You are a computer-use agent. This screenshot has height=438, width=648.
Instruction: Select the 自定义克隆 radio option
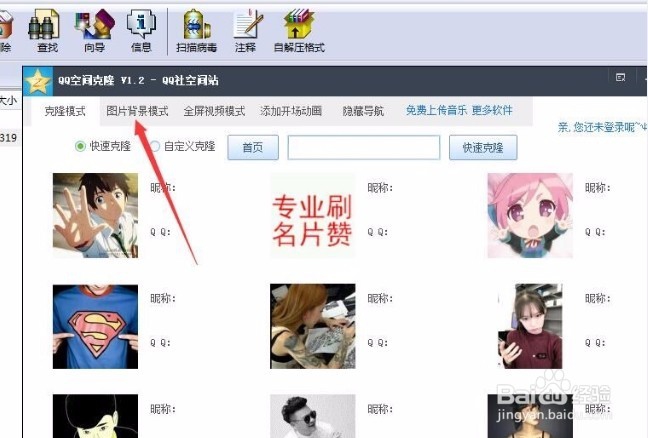pyautogui.click(x=183, y=146)
